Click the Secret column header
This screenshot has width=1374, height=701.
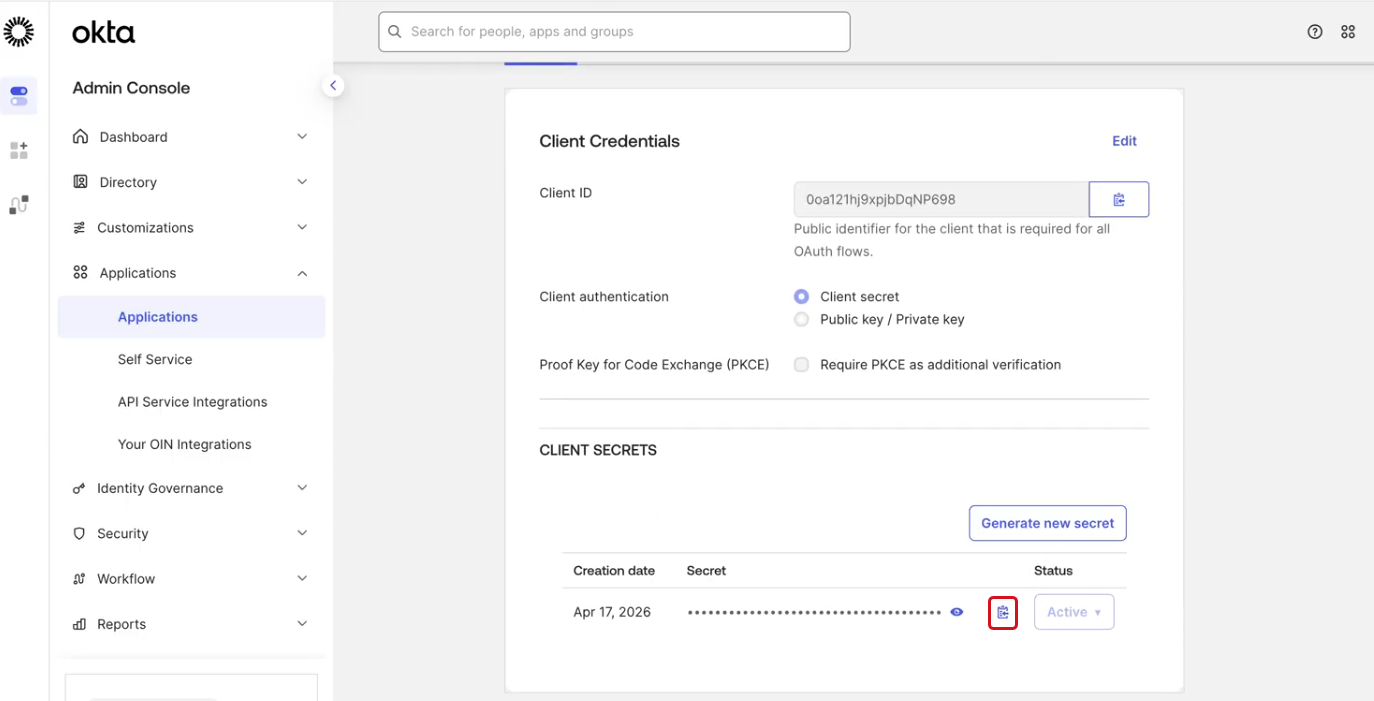[706, 571]
